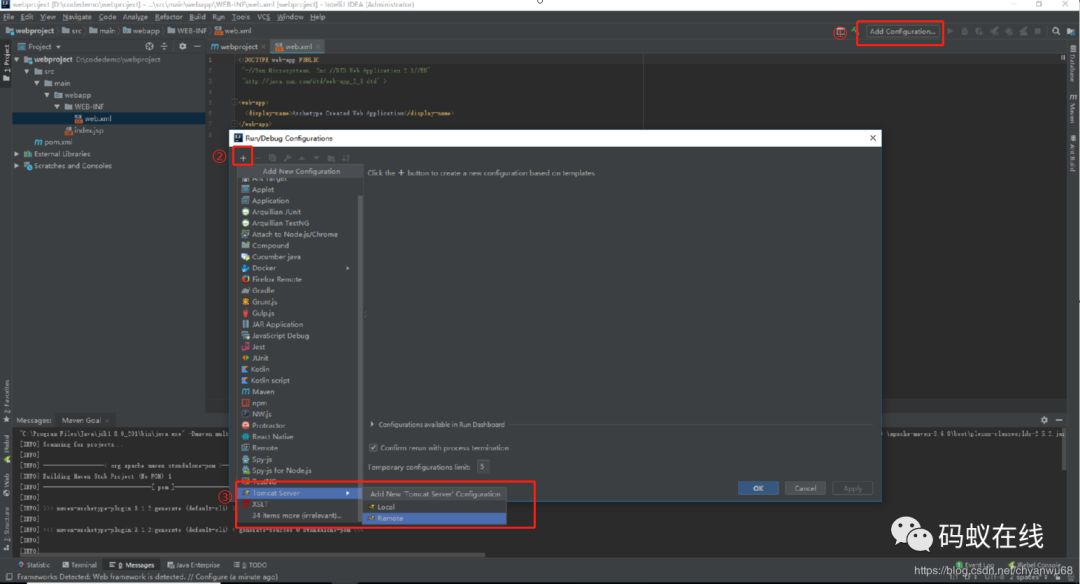Screen dimensions: 1080x584
Task: Choose Gulp.js from the configuration list
Action: 262,313
